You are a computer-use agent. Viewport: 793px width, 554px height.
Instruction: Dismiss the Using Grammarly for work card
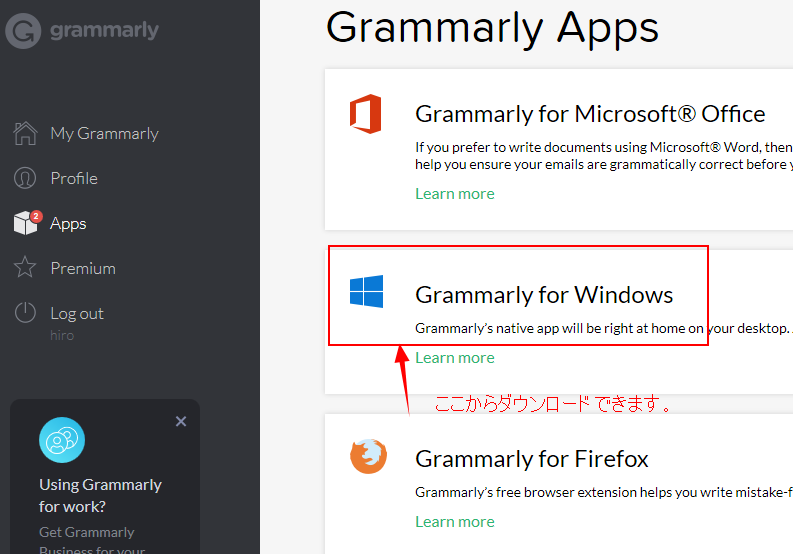(181, 421)
